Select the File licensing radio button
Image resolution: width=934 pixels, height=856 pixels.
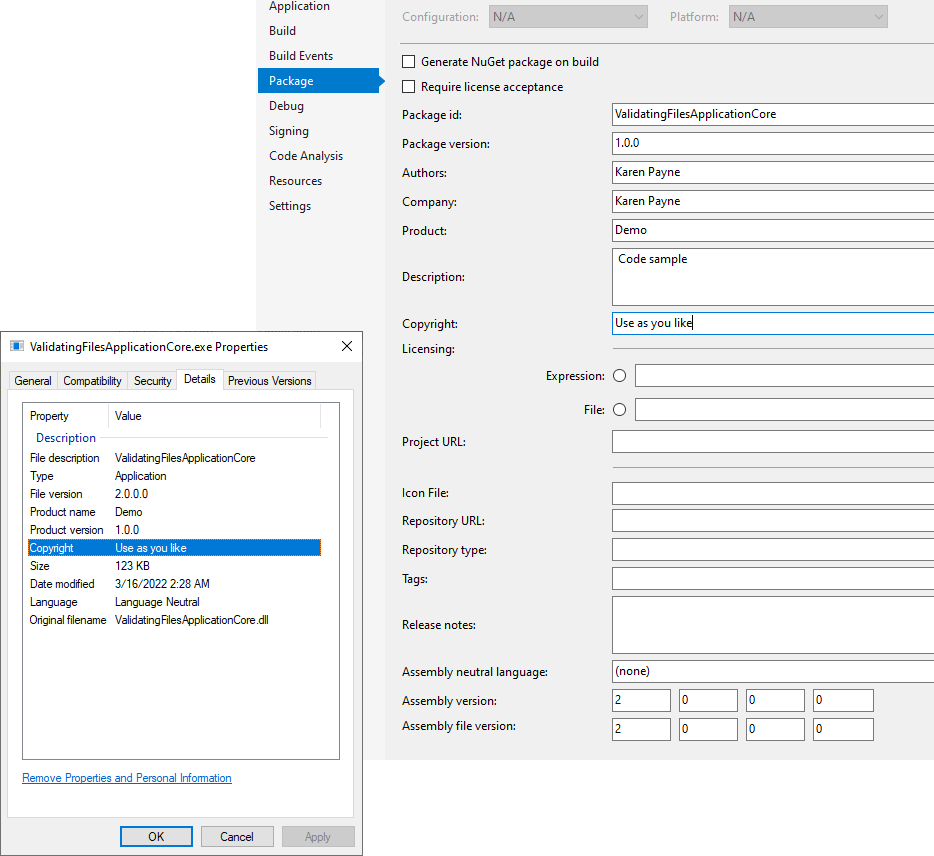coord(619,410)
